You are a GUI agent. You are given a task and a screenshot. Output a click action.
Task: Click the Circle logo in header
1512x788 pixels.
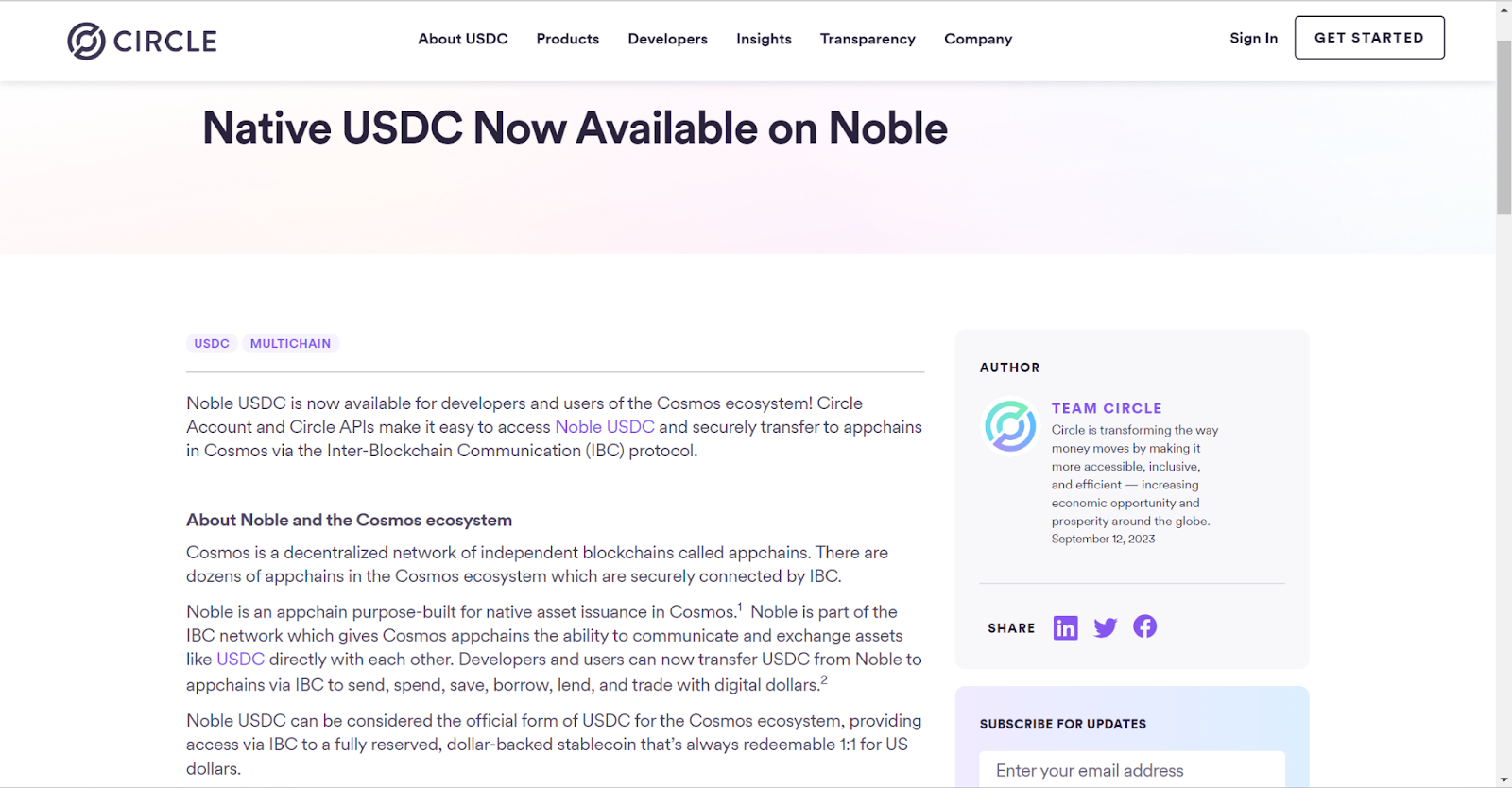[x=142, y=41]
